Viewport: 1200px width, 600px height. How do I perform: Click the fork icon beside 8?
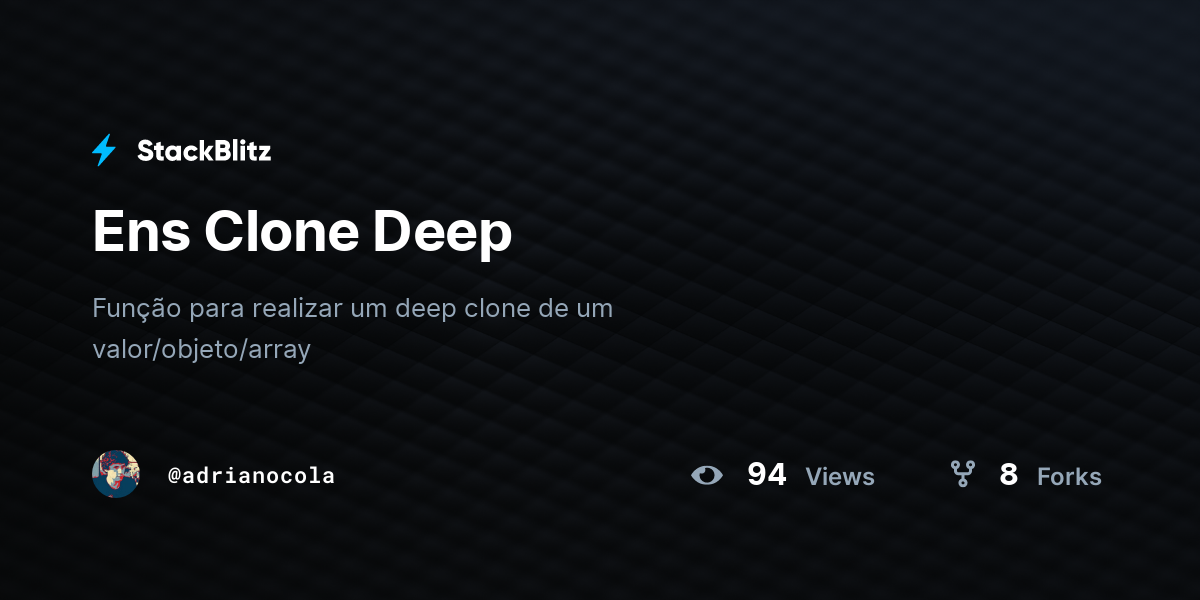[x=962, y=474]
